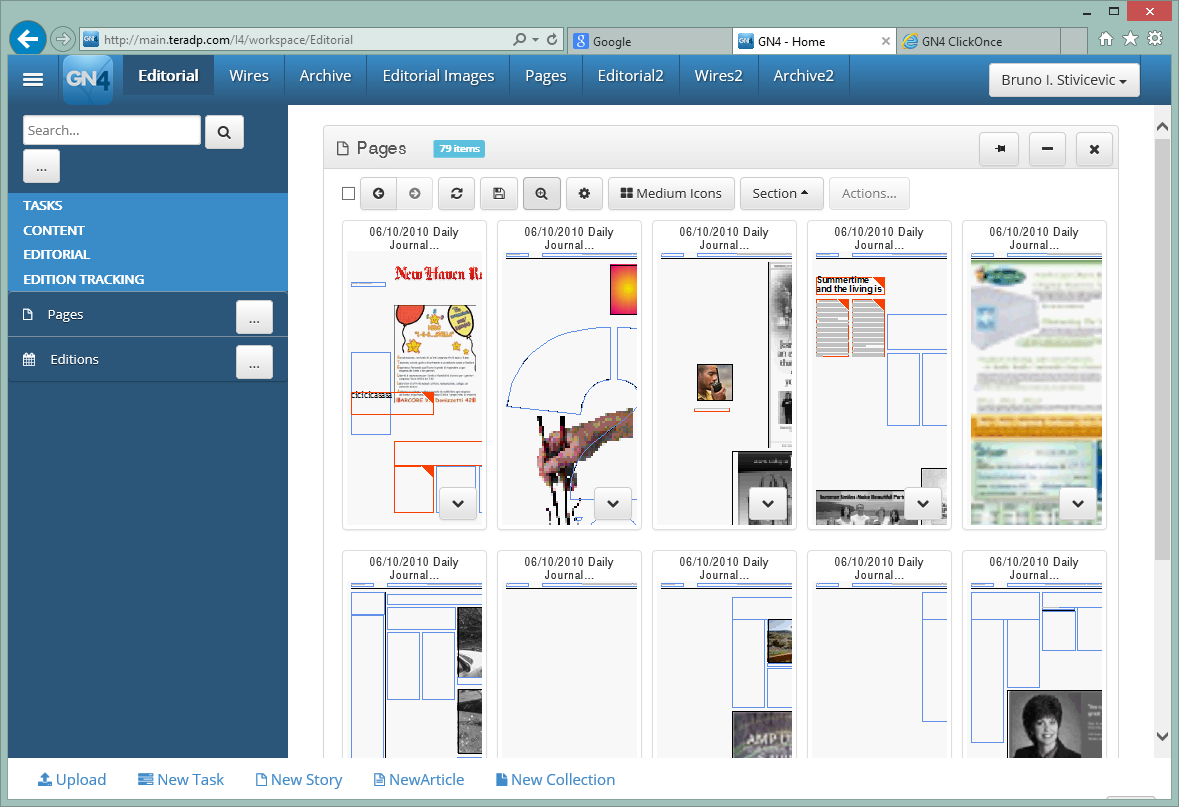The image size is (1179, 807).
Task: Click the ... button below the search box
Action: [41, 166]
